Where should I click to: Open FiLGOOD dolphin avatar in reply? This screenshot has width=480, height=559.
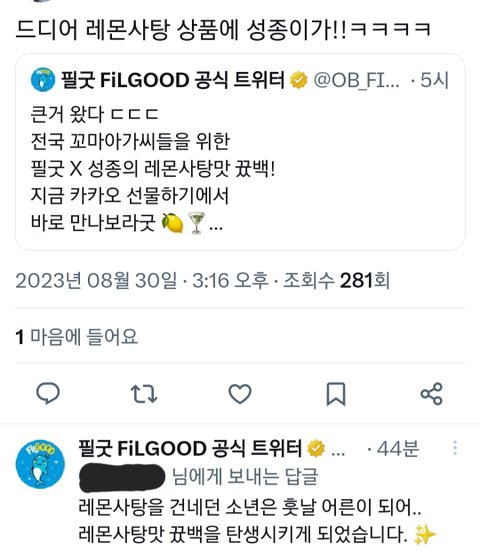(40, 464)
